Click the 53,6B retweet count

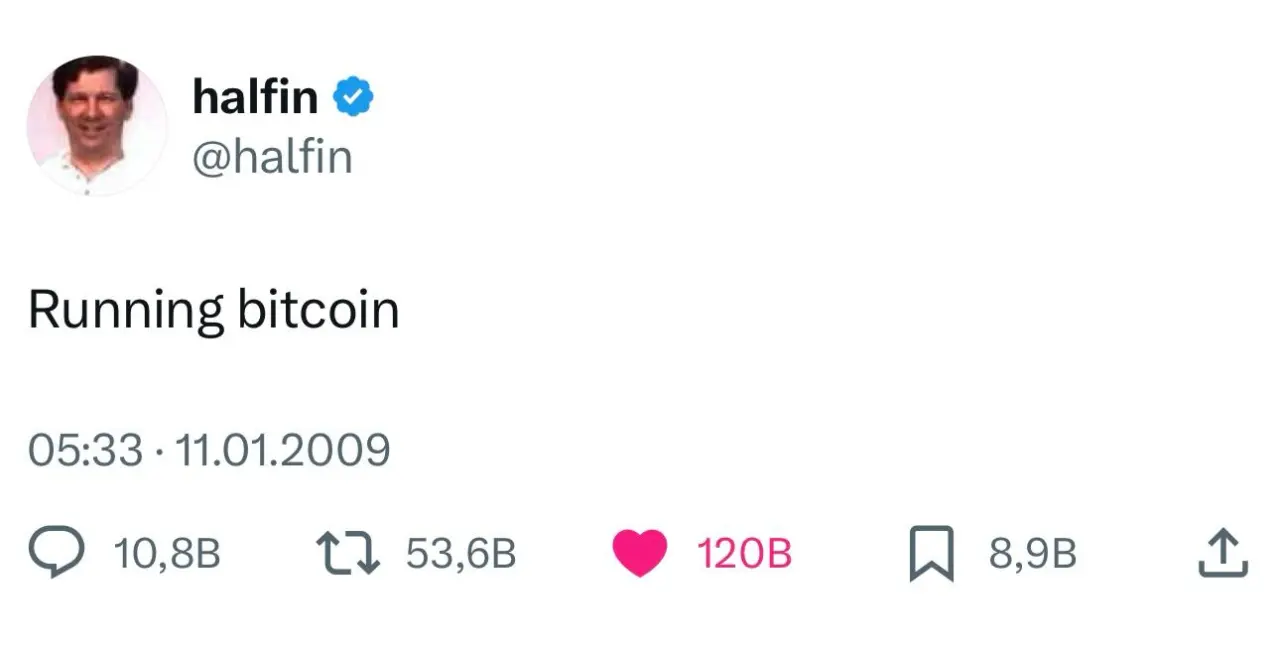click(x=462, y=550)
